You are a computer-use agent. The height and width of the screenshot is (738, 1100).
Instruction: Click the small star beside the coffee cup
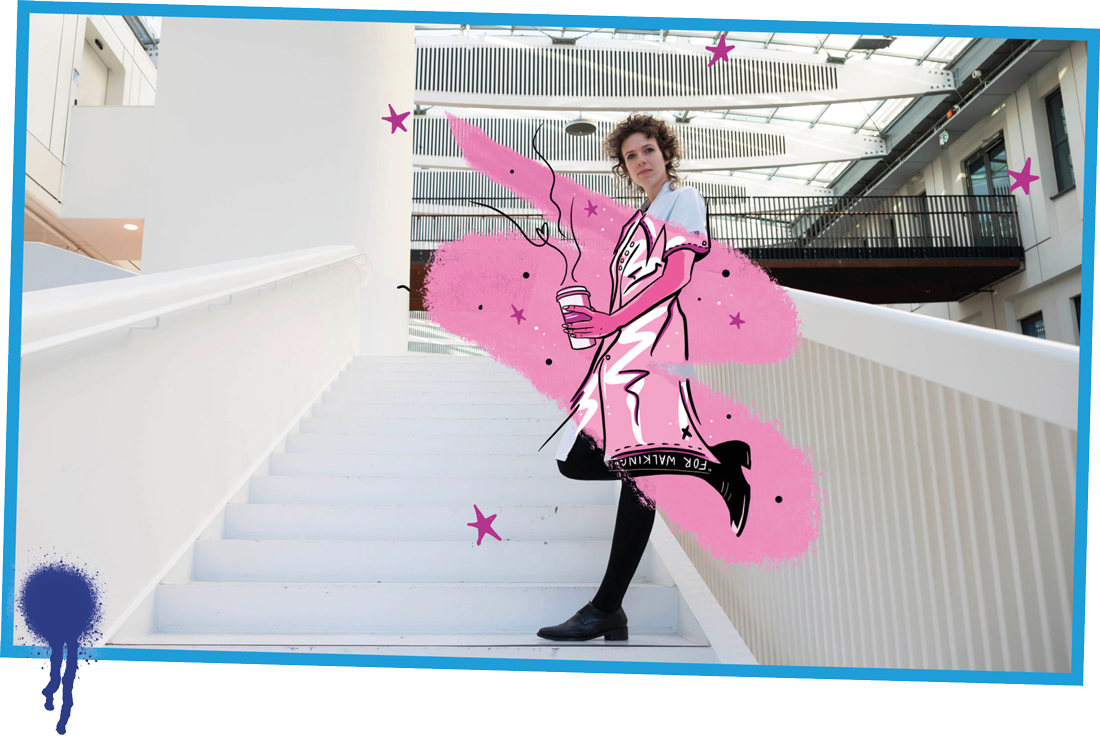click(x=518, y=314)
